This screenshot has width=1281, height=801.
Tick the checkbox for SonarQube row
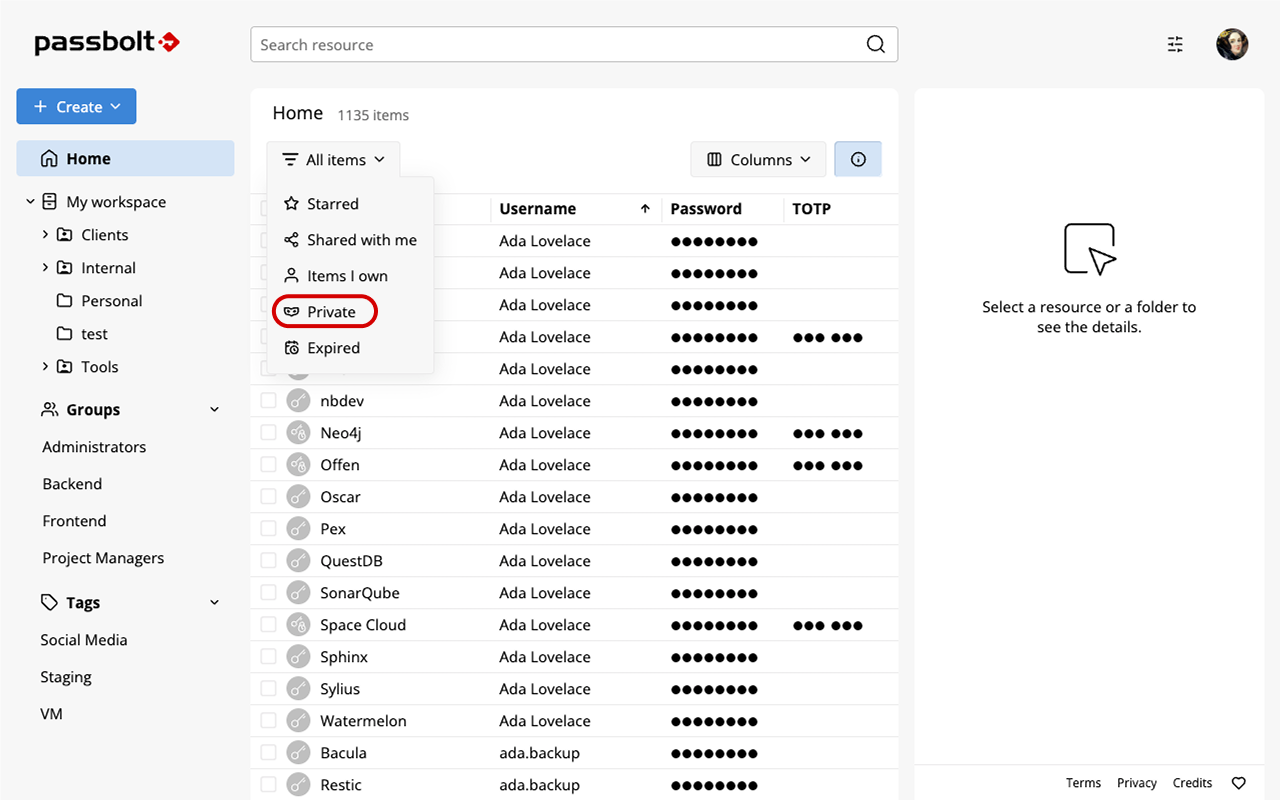coord(268,592)
